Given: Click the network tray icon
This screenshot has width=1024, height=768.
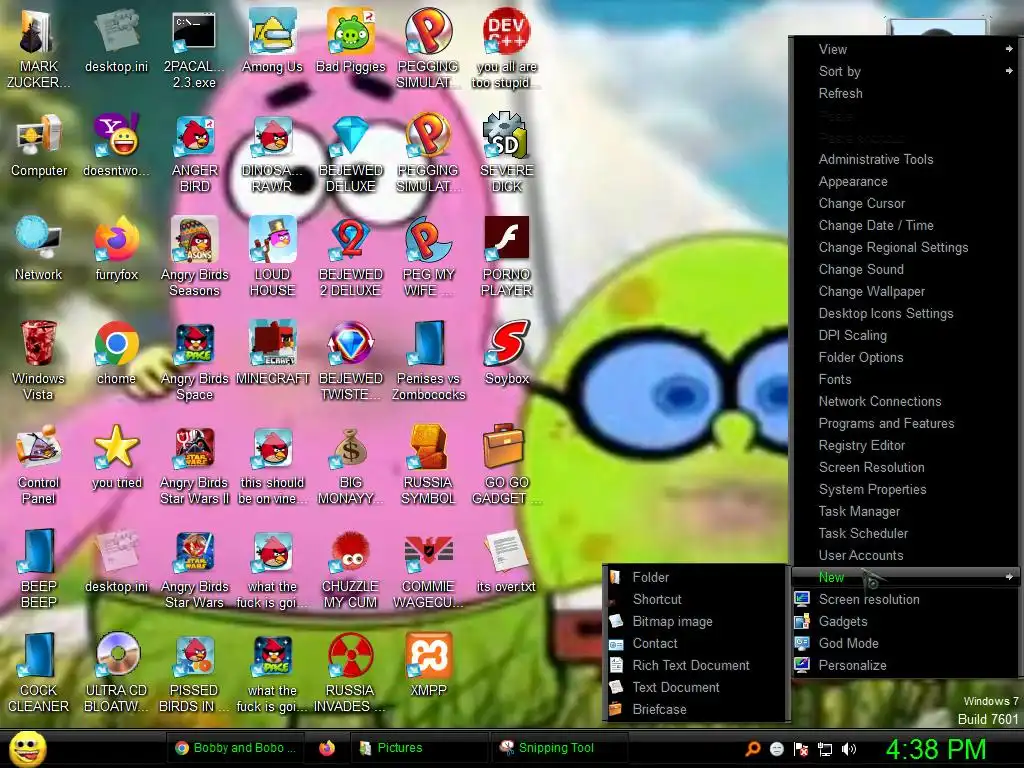Looking at the screenshot, I should pos(825,749).
